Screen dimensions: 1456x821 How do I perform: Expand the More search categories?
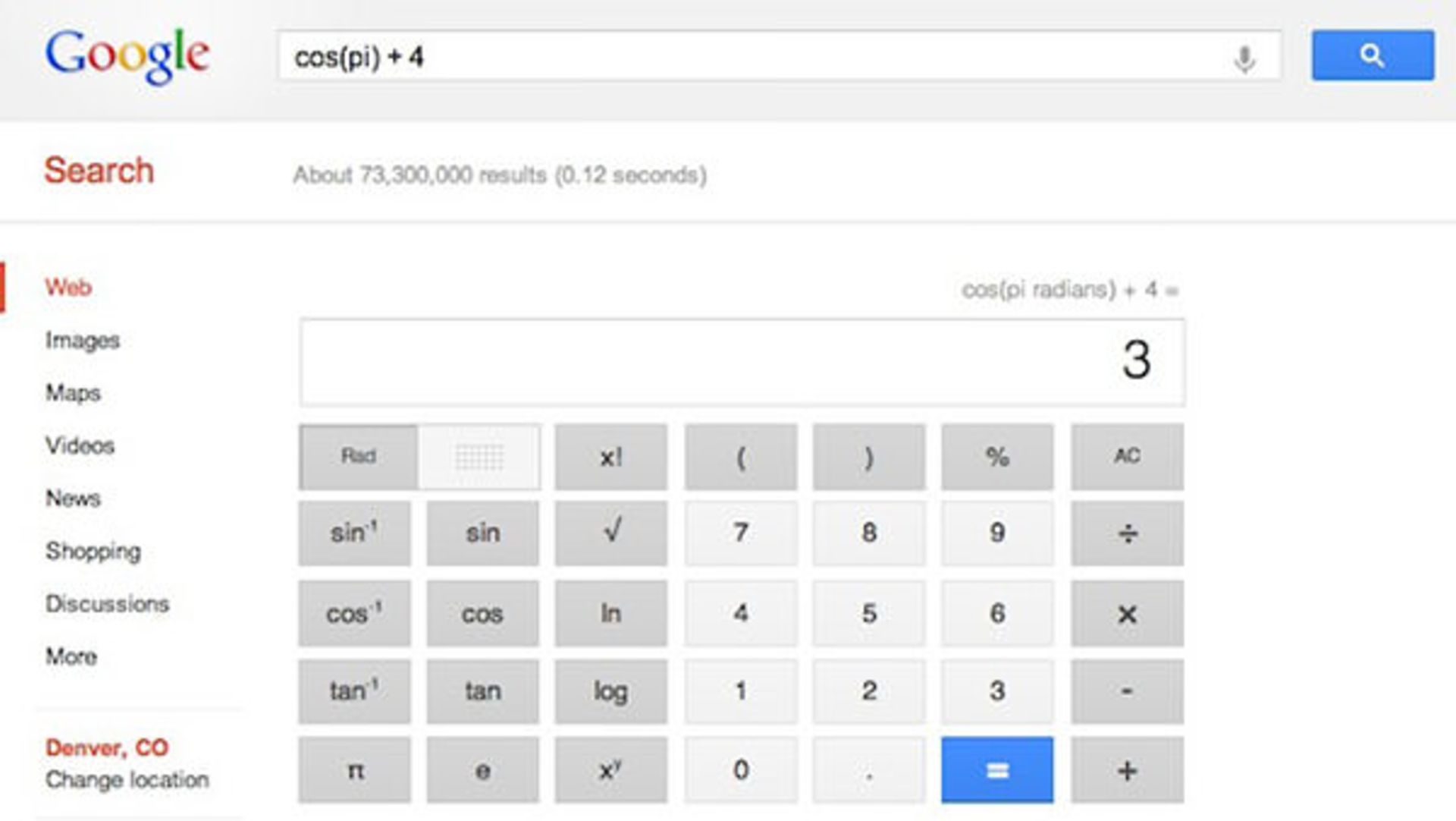click(71, 656)
